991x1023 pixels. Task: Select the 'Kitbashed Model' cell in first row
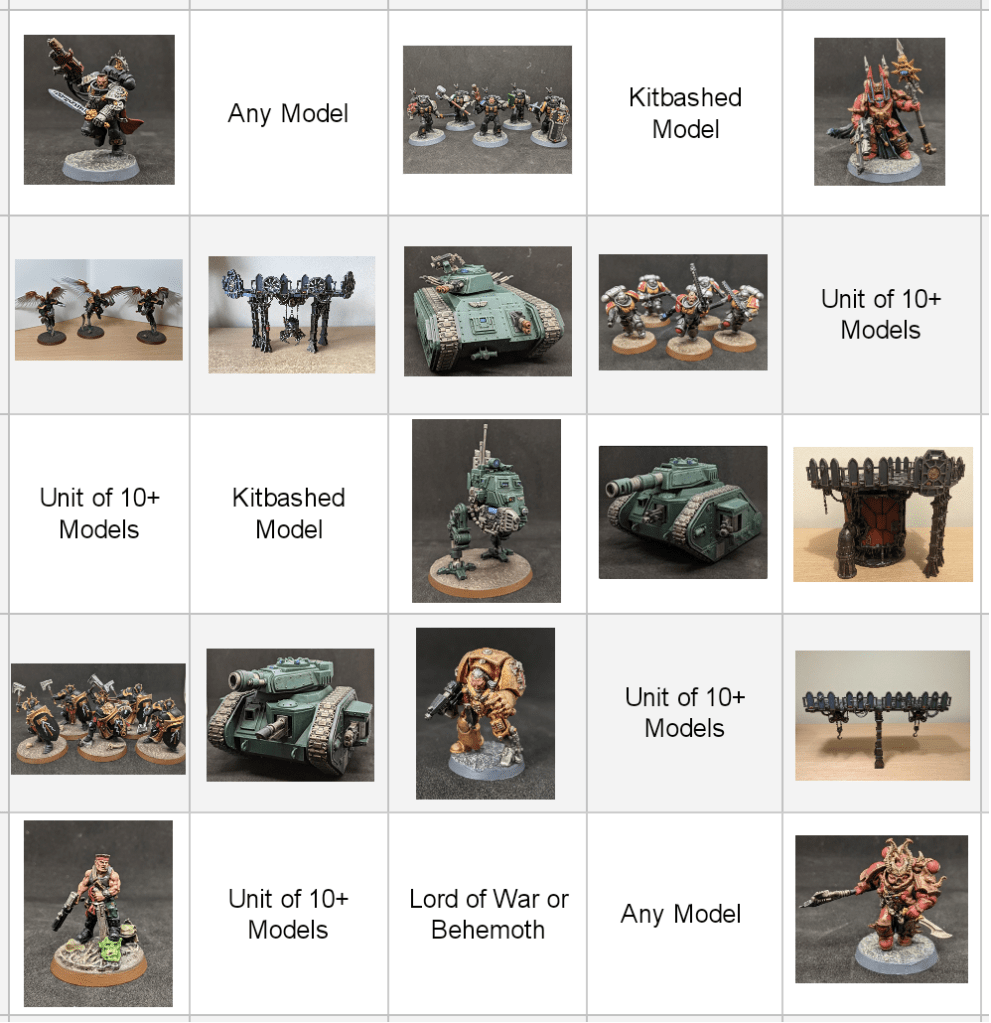click(x=684, y=113)
